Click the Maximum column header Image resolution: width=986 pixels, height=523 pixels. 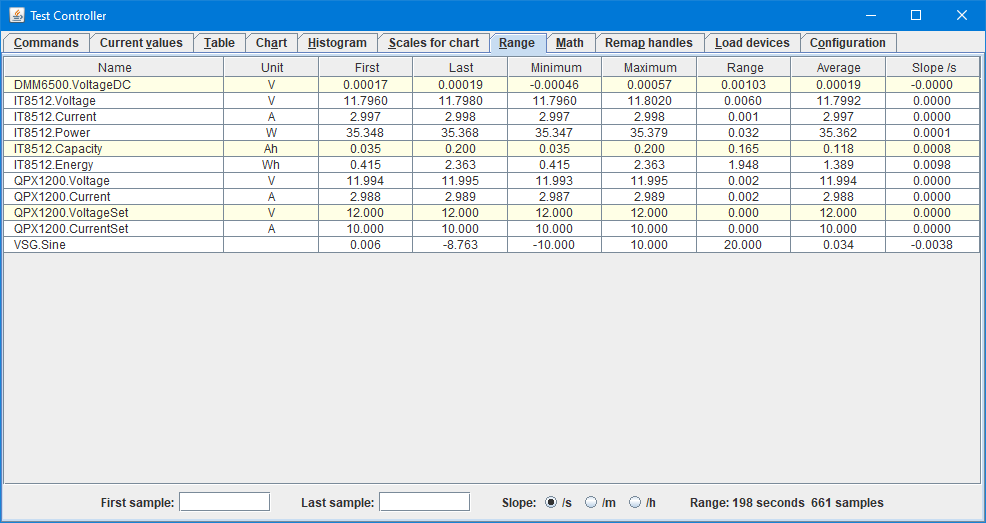click(x=650, y=67)
